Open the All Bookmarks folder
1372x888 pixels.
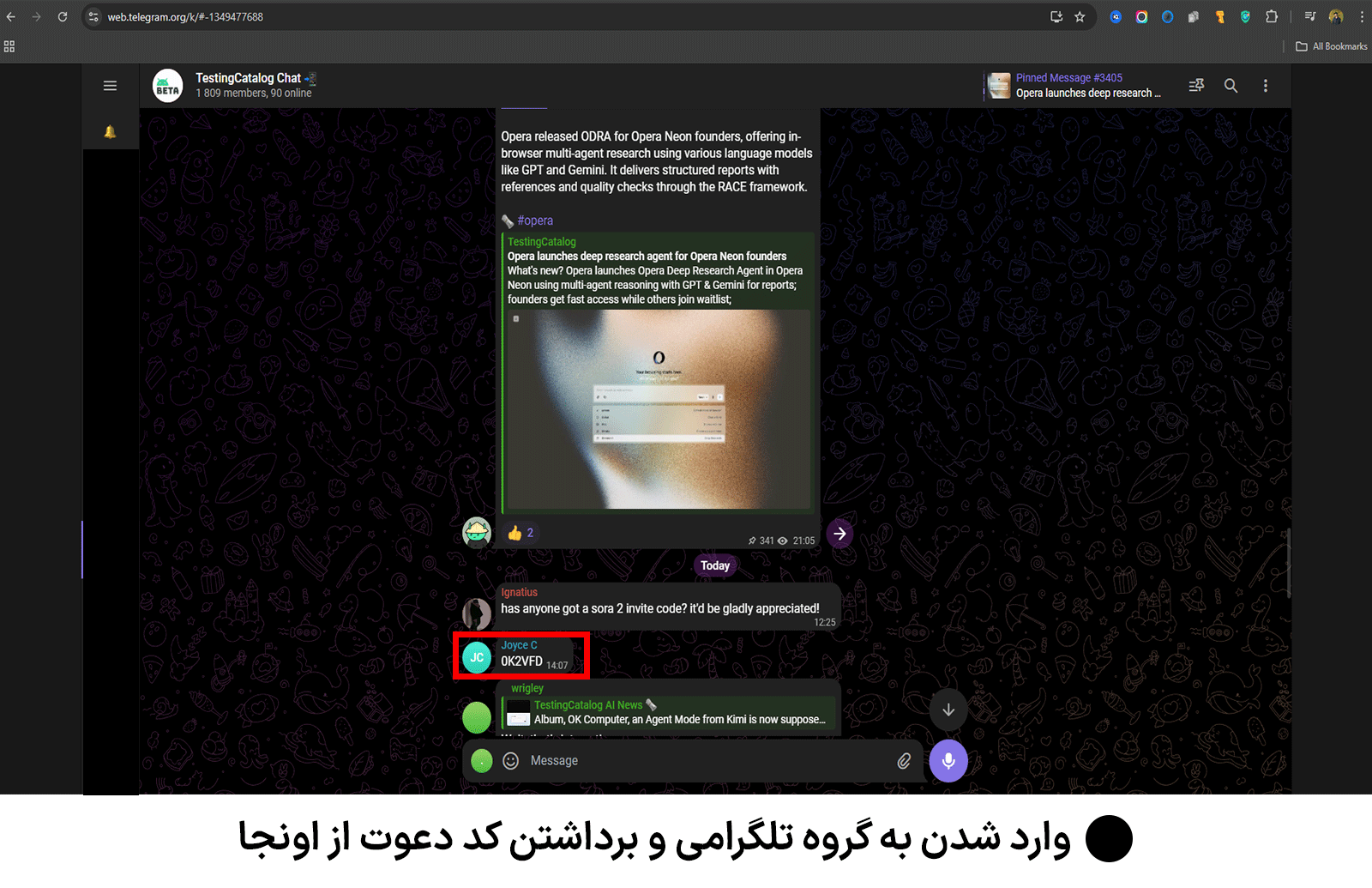click(x=1331, y=46)
